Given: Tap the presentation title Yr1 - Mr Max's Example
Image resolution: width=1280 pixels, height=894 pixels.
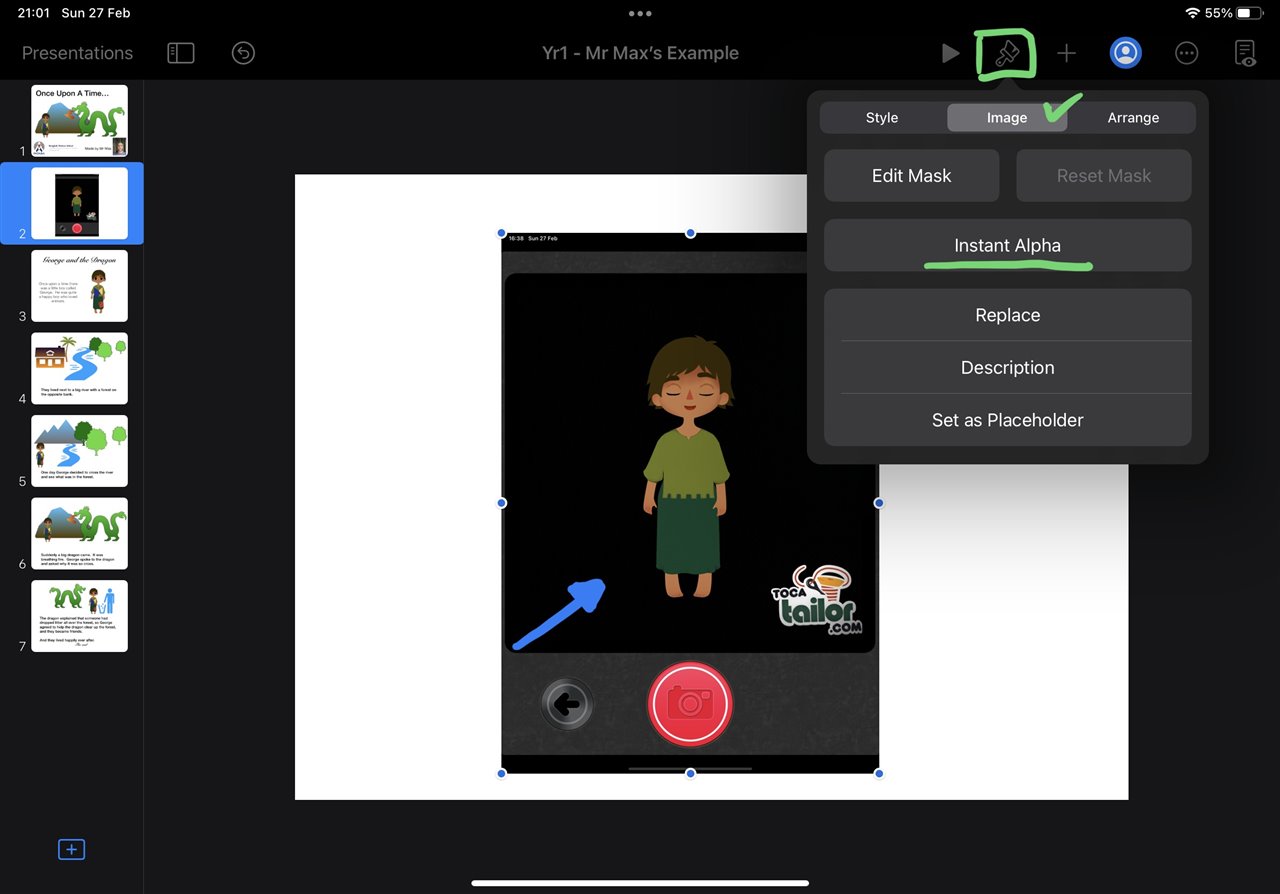Looking at the screenshot, I should click(640, 53).
